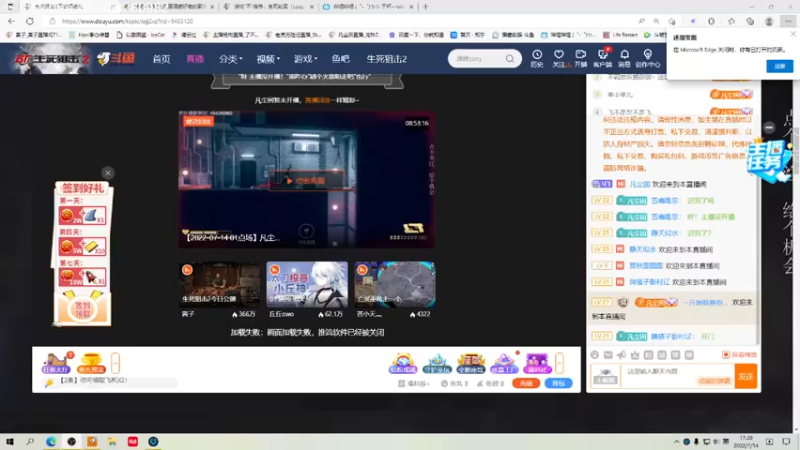800x450 pixels.
Task: Click the Douyu 斗鱼 logo
Action: (x=116, y=58)
